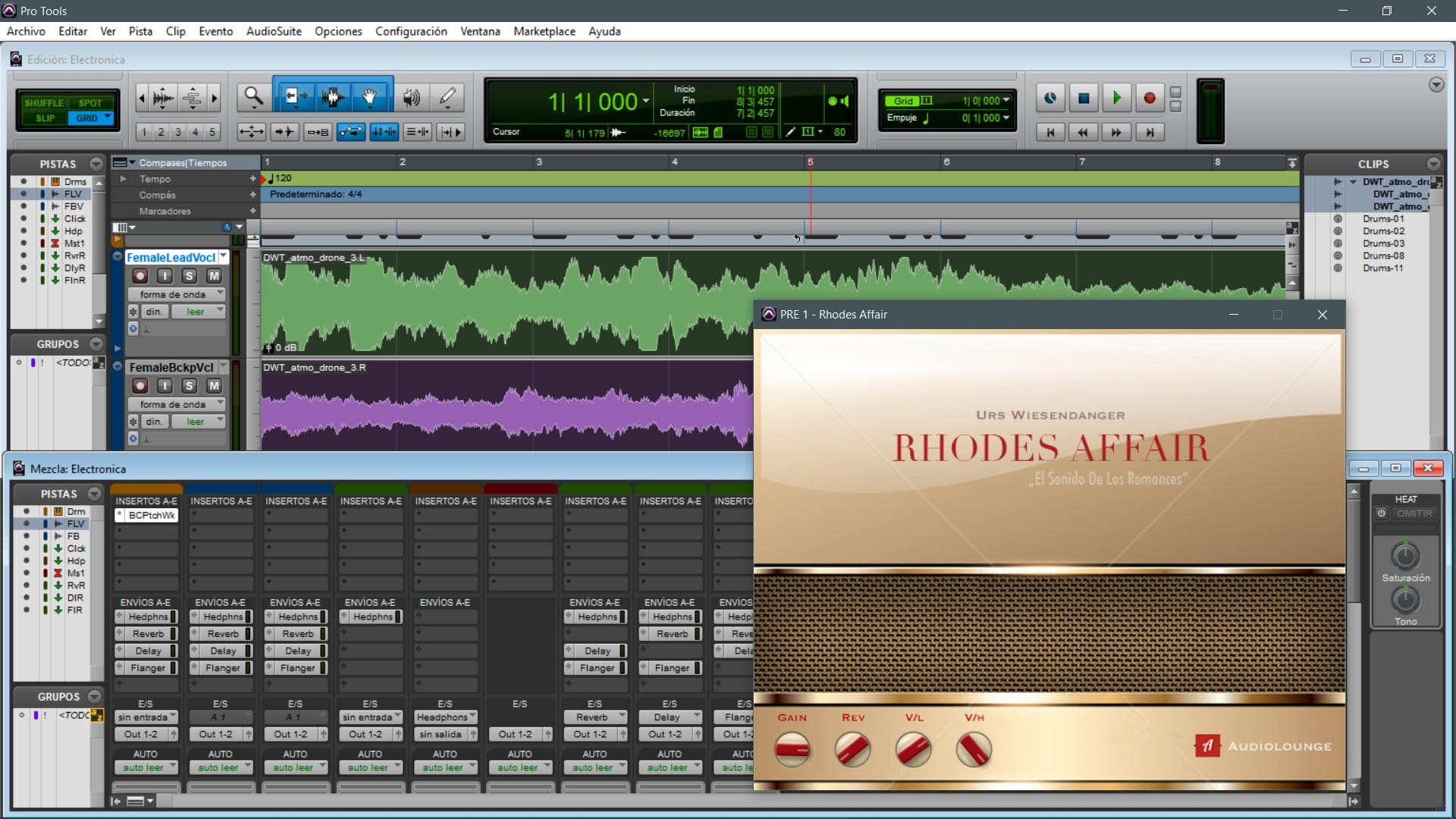1456x819 pixels.
Task: Toggle Drms track visibility in Edit window list
Action: pos(24,182)
